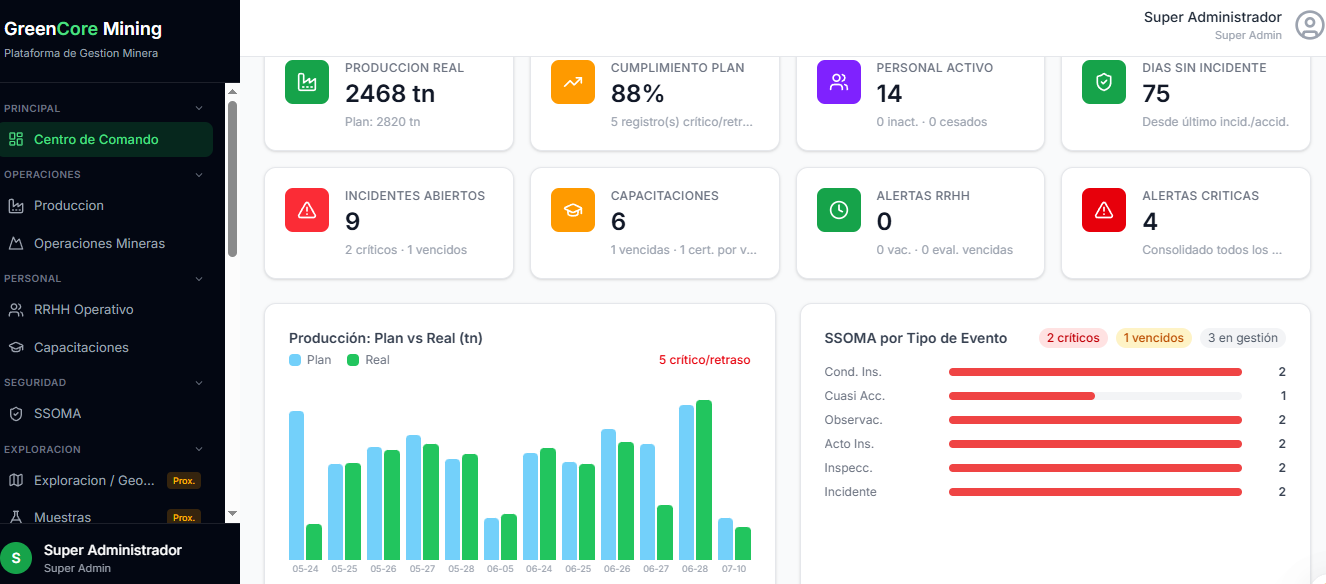1326x584 pixels.
Task: Click the 'Acto Ins.' row label
Action: point(849,444)
